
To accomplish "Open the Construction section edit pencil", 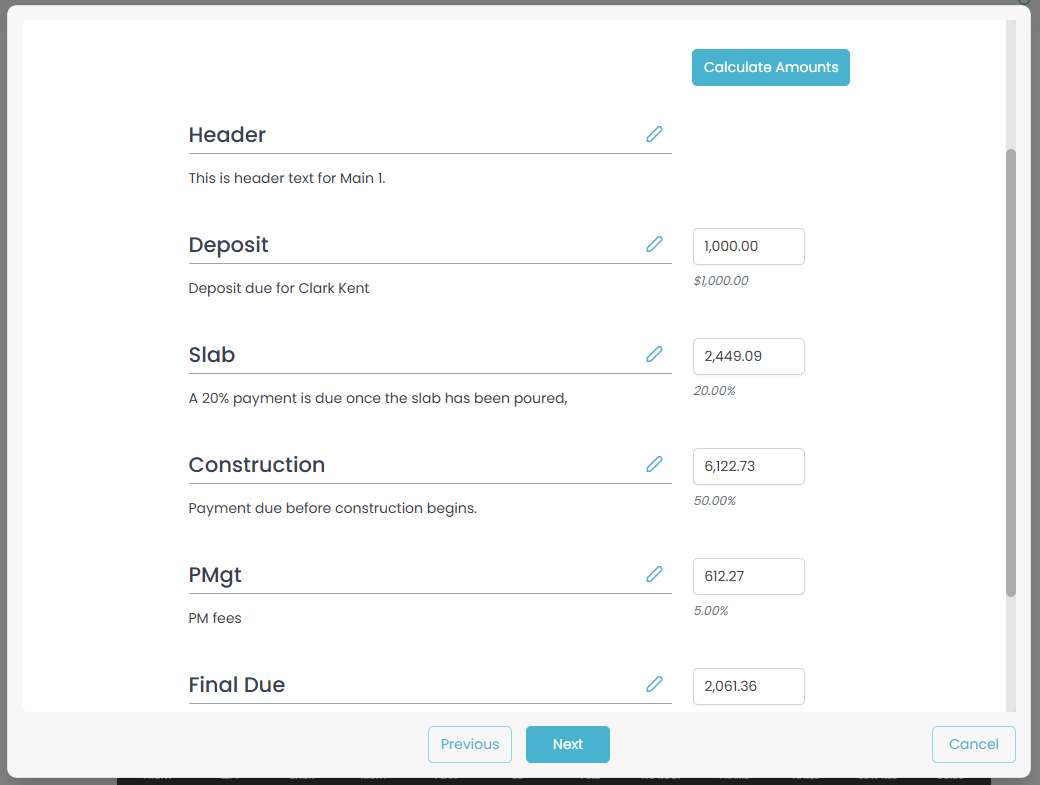I will (654, 464).
